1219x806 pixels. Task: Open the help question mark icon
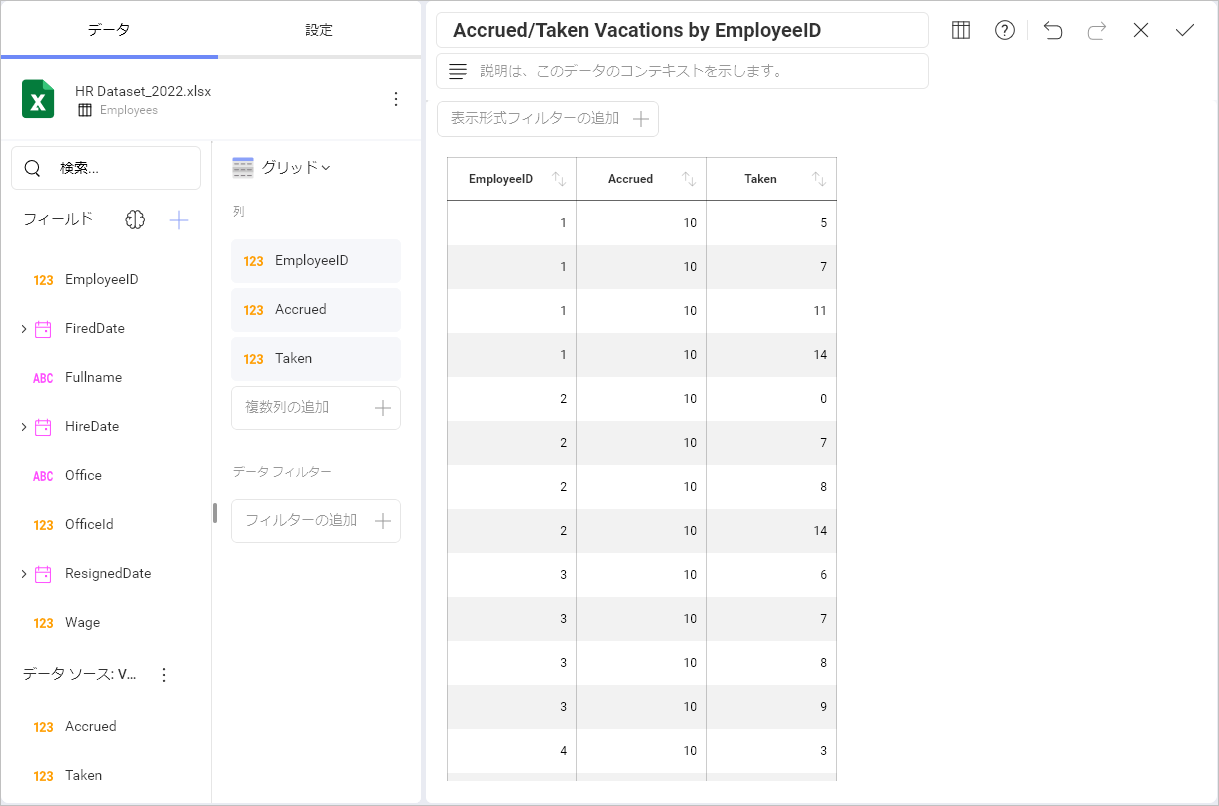click(1005, 30)
